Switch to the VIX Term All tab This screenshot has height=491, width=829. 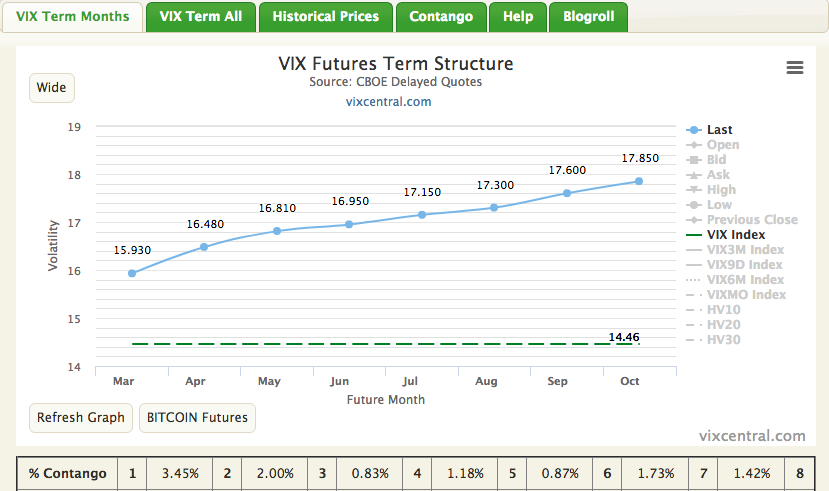pyautogui.click(x=200, y=16)
